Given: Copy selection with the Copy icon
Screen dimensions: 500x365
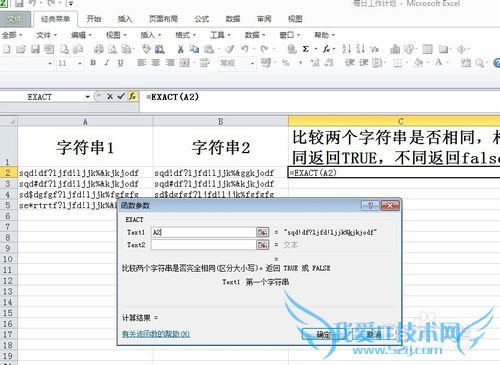Looking at the screenshot, I should (x=194, y=49).
